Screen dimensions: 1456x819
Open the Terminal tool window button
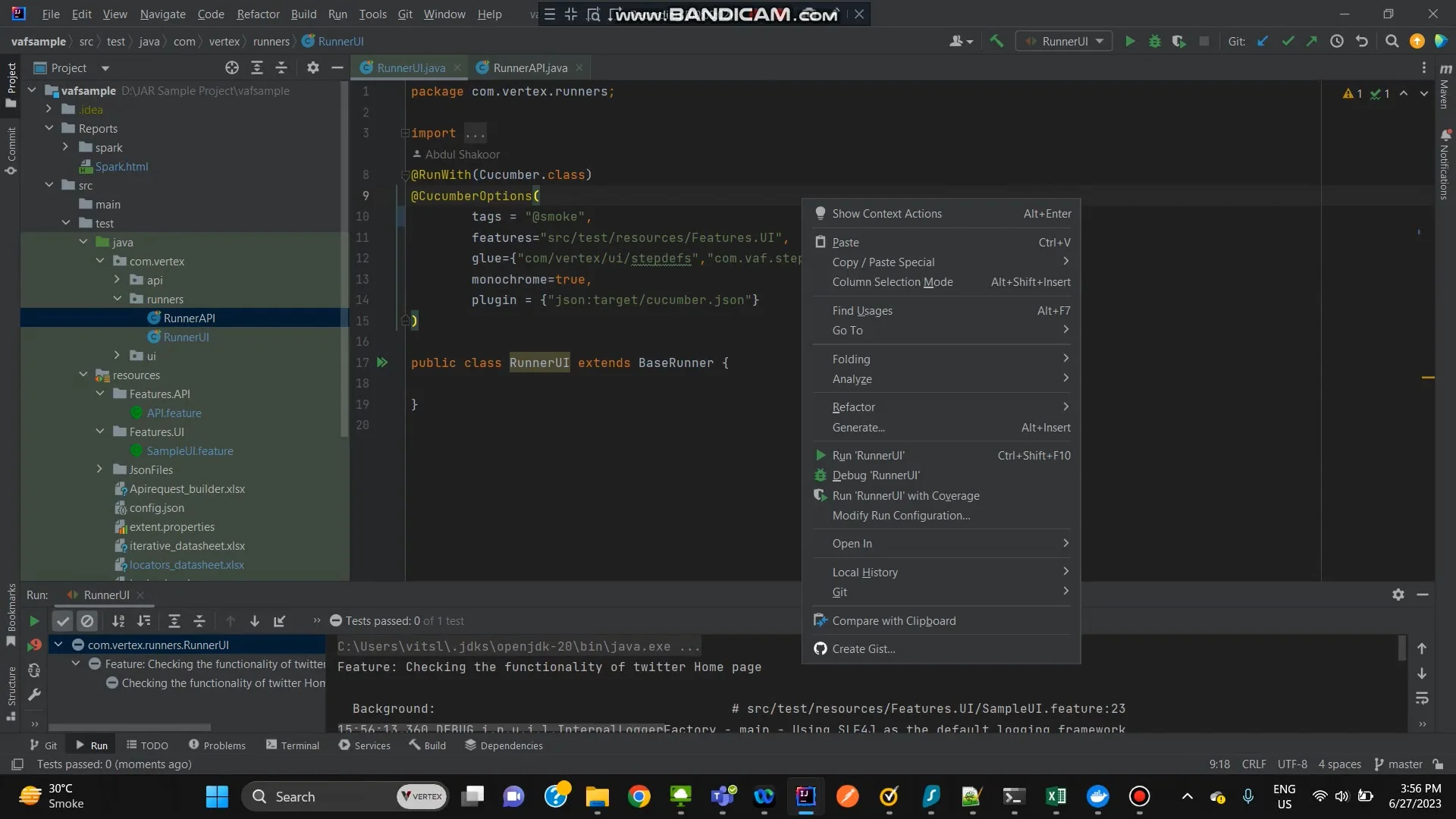(x=293, y=745)
